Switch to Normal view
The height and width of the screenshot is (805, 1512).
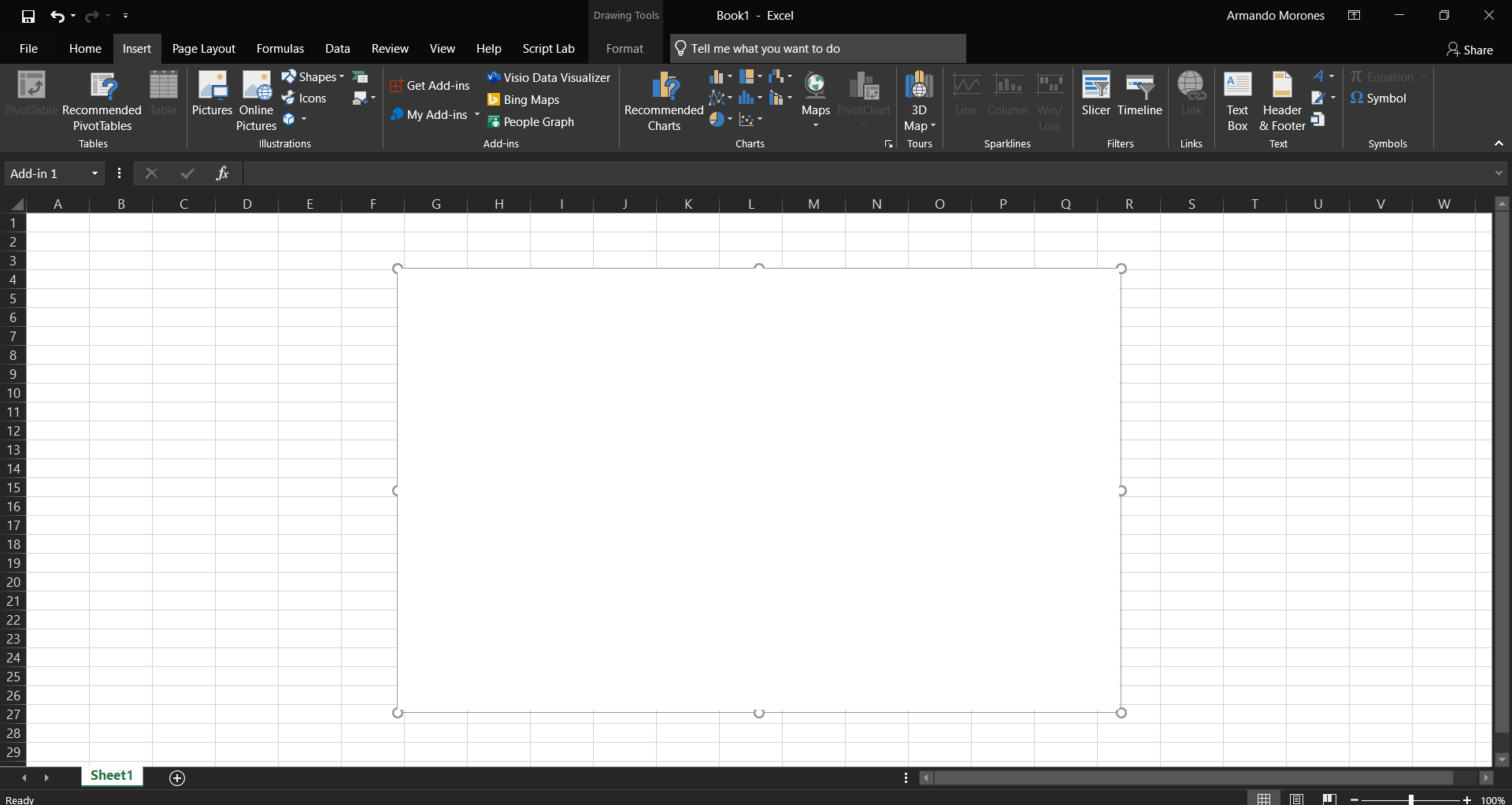1264,799
